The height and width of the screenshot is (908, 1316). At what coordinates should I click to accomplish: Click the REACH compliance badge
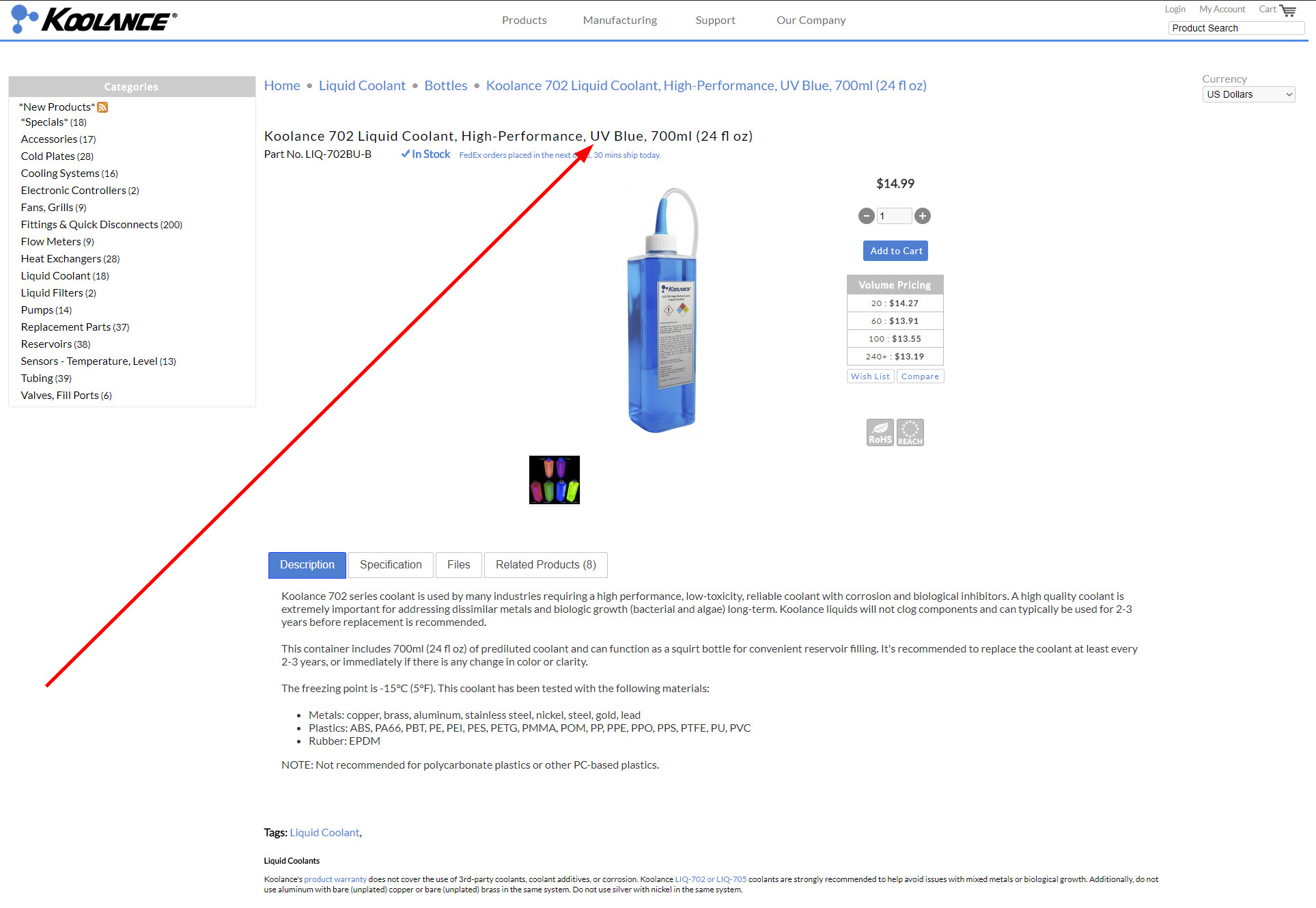pos(910,432)
